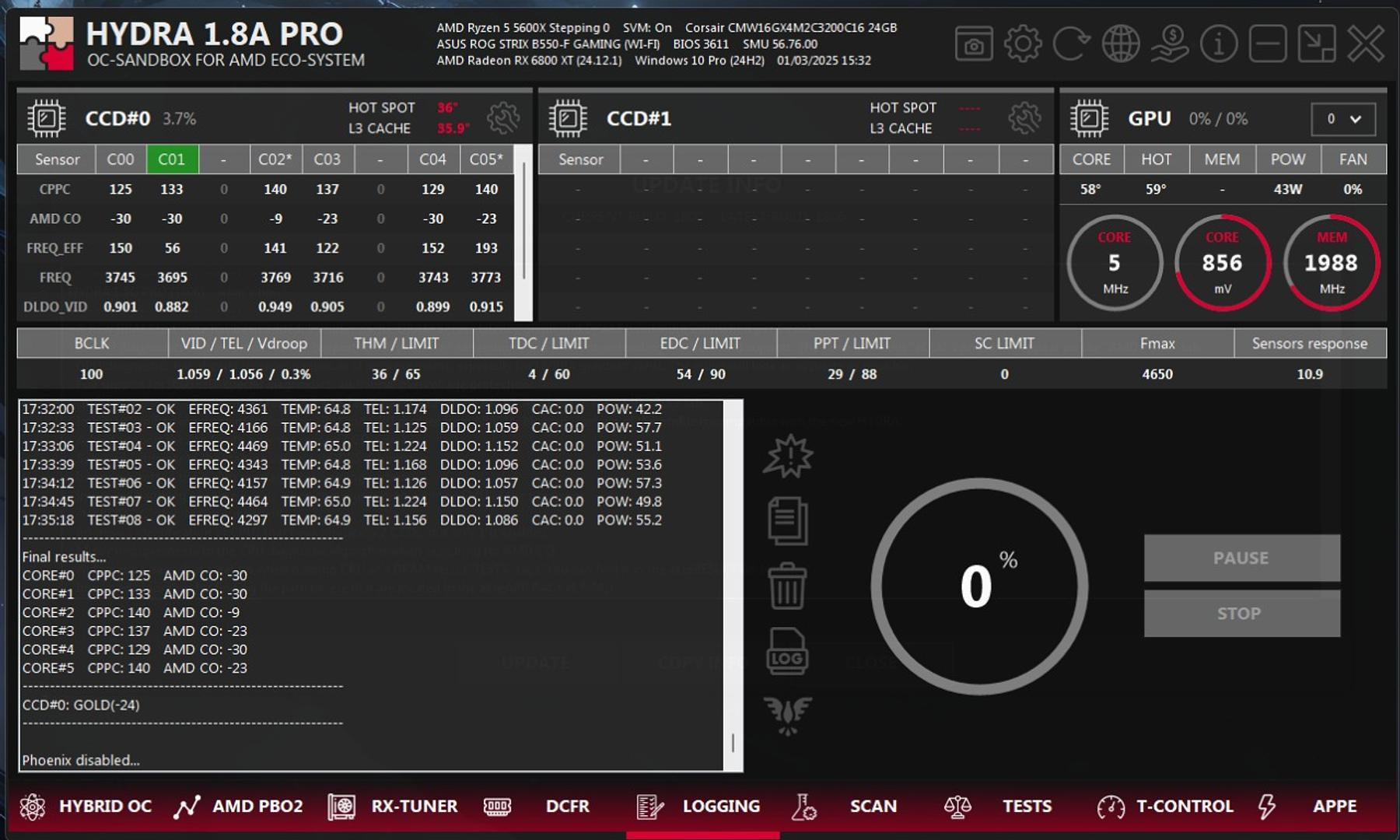Click the STOP button
The image size is (1400, 840).
(1242, 614)
